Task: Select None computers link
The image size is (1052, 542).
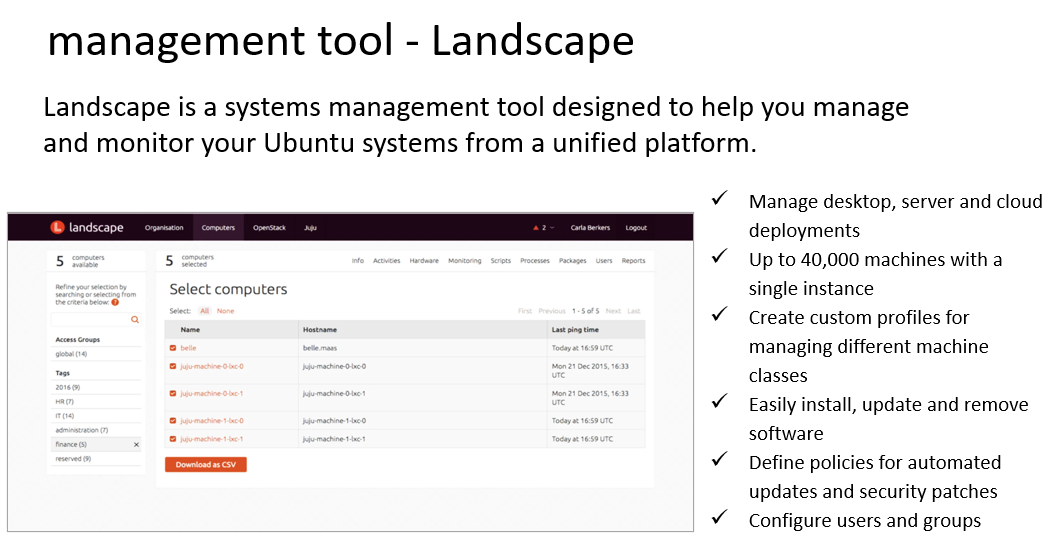Action: pos(225,311)
